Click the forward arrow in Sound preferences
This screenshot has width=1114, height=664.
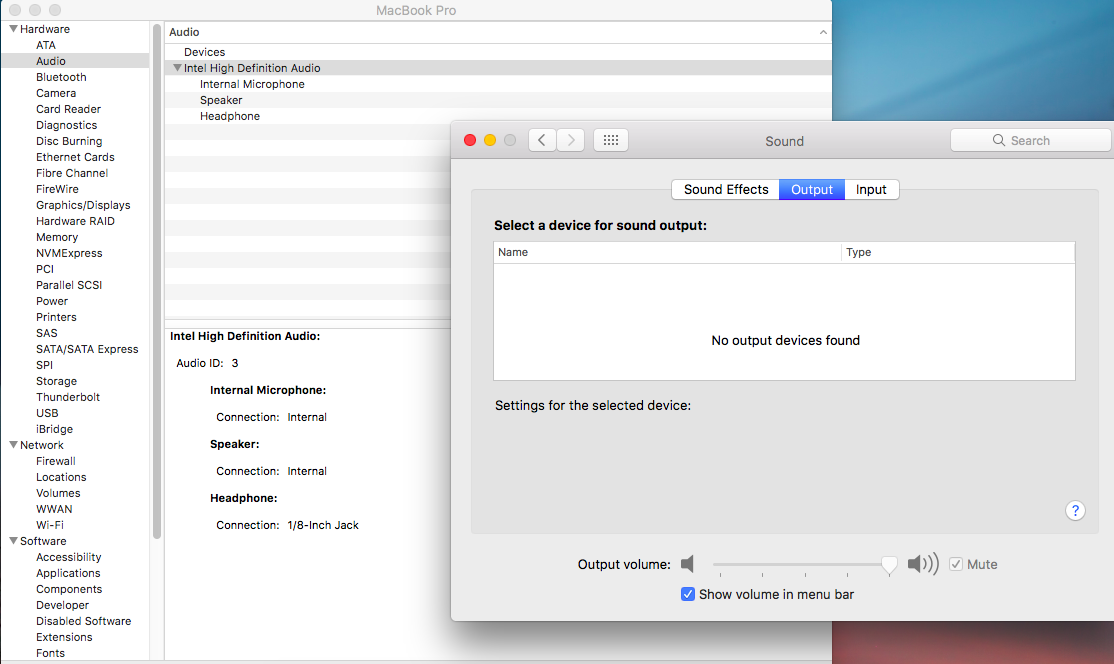570,140
